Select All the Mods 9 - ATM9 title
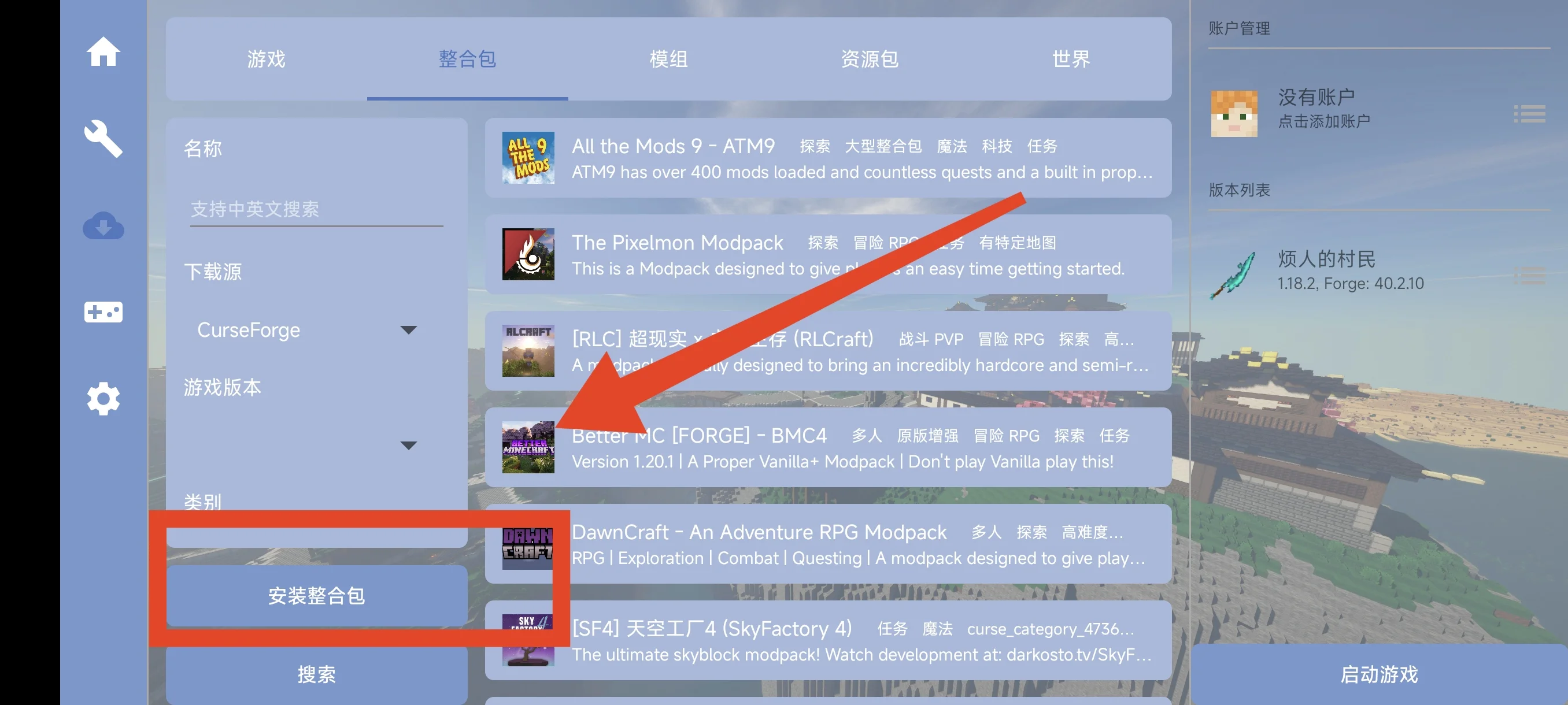 (x=673, y=146)
